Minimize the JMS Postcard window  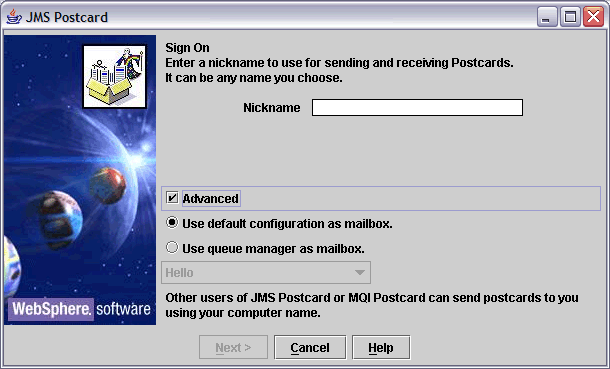(x=547, y=17)
